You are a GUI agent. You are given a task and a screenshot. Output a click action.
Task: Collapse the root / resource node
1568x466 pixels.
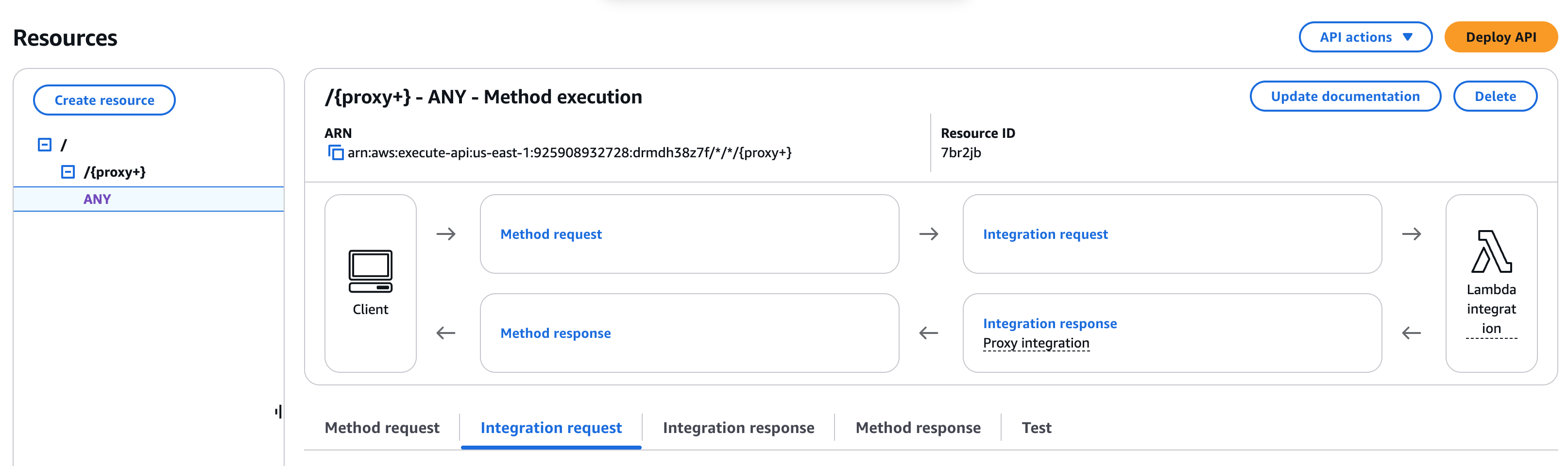coord(44,145)
